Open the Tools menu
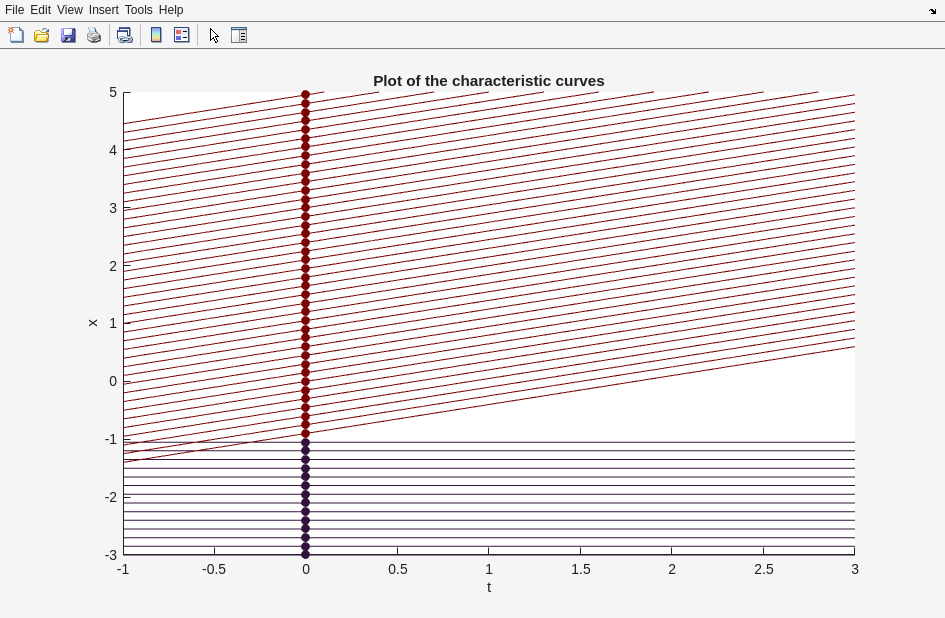This screenshot has width=945, height=618. 138,10
